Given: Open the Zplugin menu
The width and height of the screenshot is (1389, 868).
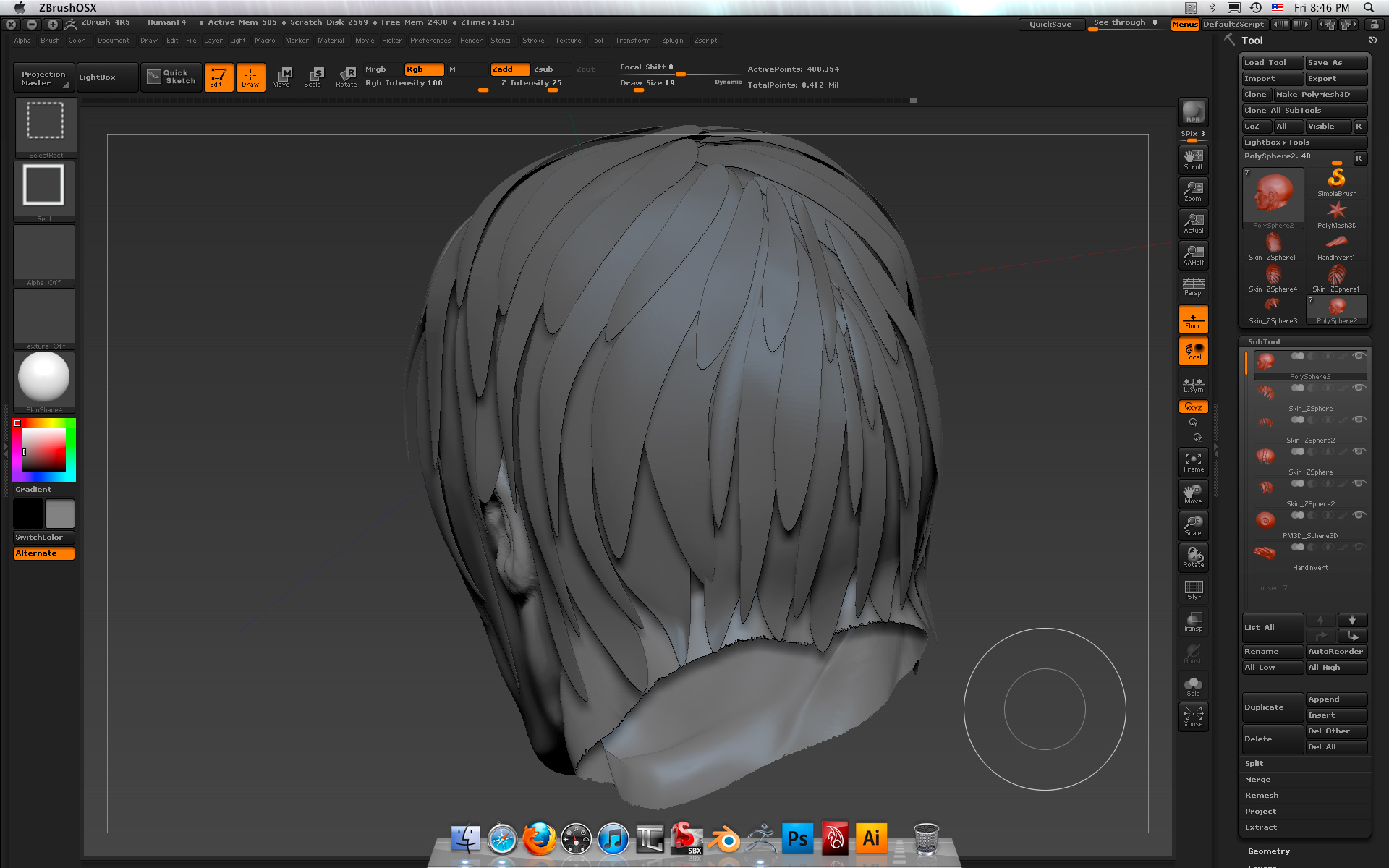Looking at the screenshot, I should point(672,41).
